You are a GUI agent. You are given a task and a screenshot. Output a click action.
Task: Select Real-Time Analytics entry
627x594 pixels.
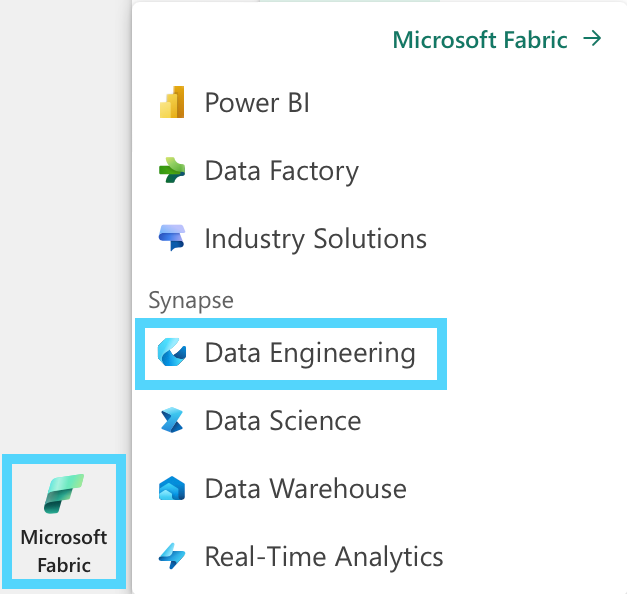pos(324,557)
